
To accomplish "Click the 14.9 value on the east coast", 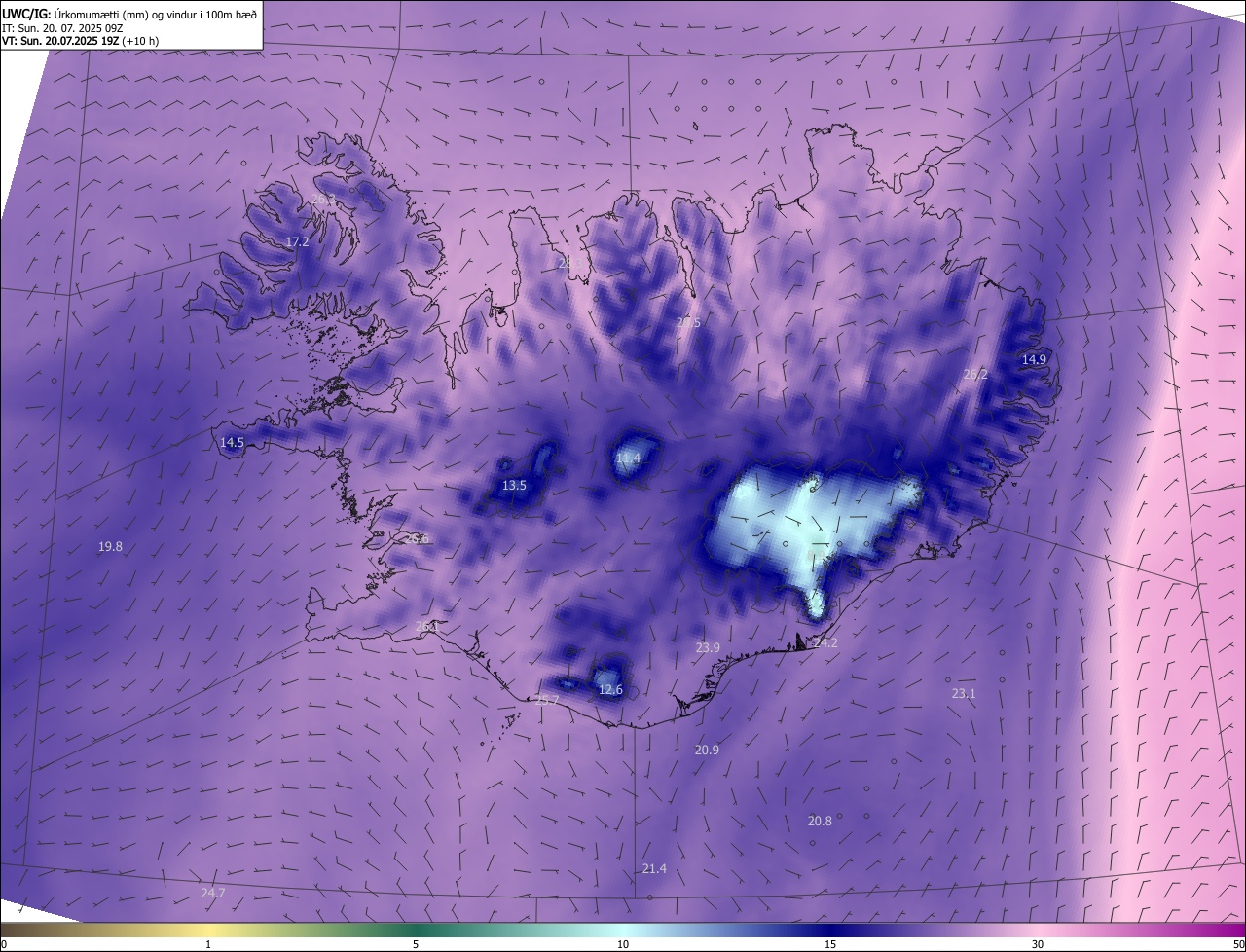I will pyautogui.click(x=1034, y=359).
